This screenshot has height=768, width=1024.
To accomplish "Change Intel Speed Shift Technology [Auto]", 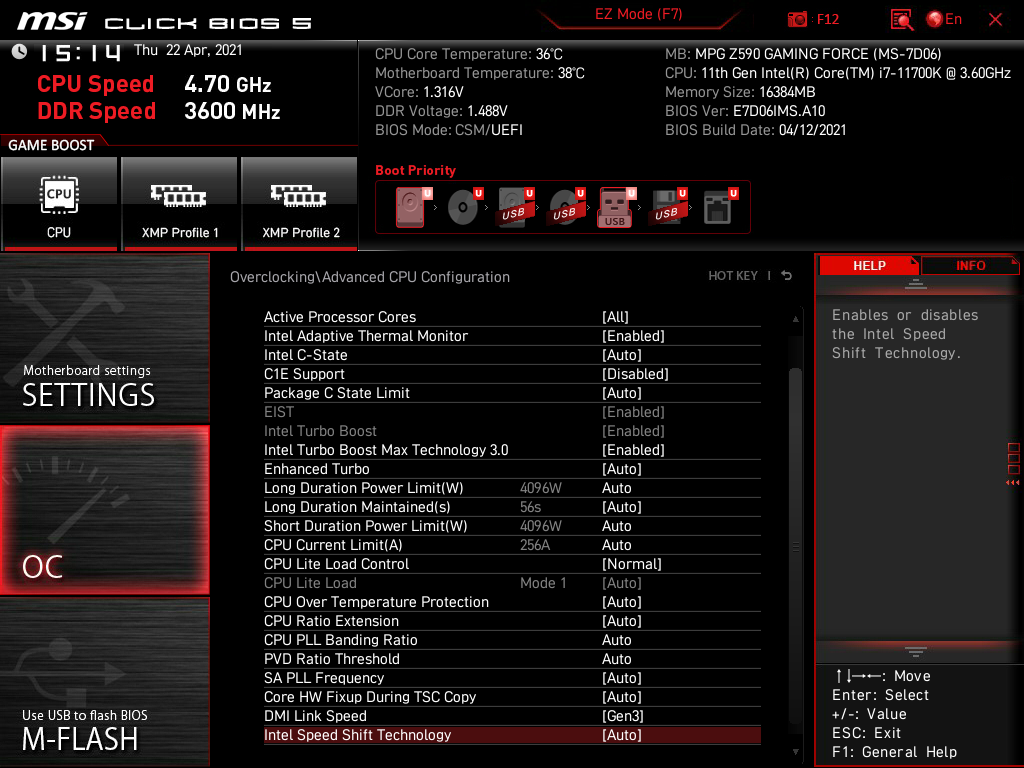I will (512, 735).
